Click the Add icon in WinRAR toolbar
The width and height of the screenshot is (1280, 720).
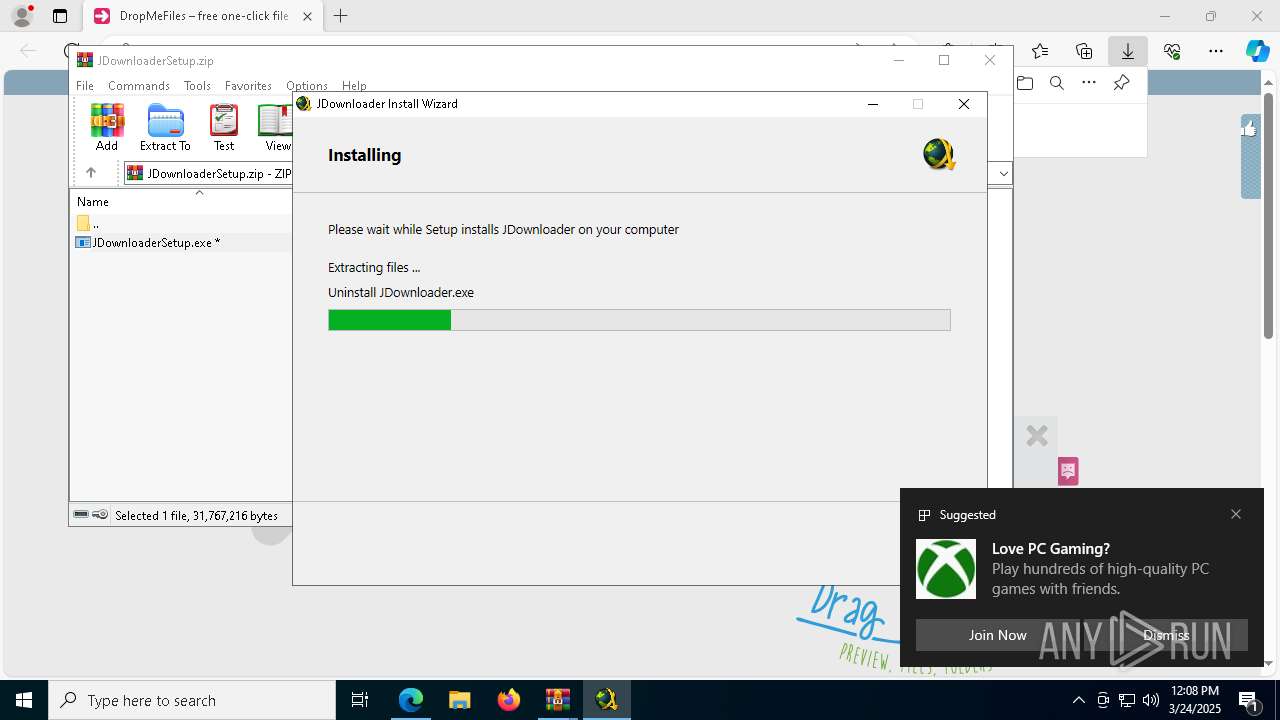tap(107, 127)
